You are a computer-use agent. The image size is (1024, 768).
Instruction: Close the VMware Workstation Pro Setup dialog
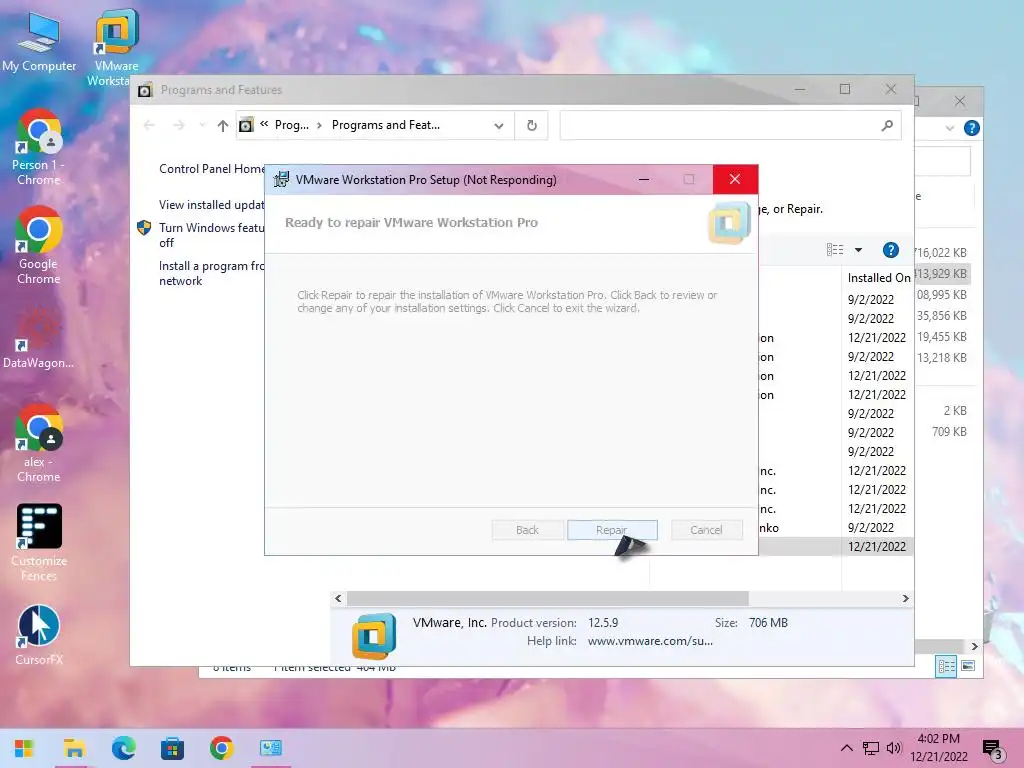[x=735, y=179]
